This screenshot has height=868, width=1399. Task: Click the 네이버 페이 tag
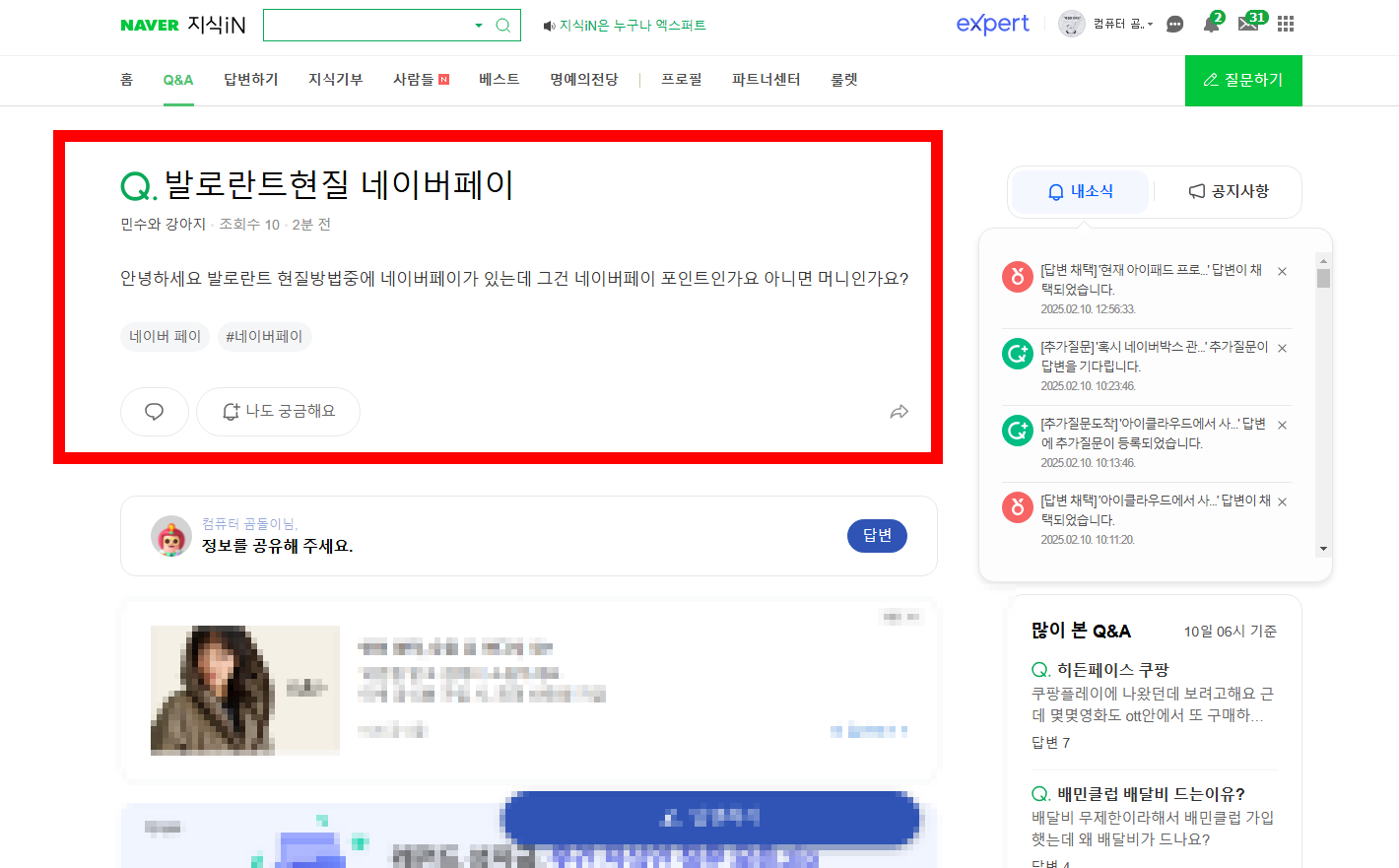click(x=165, y=337)
